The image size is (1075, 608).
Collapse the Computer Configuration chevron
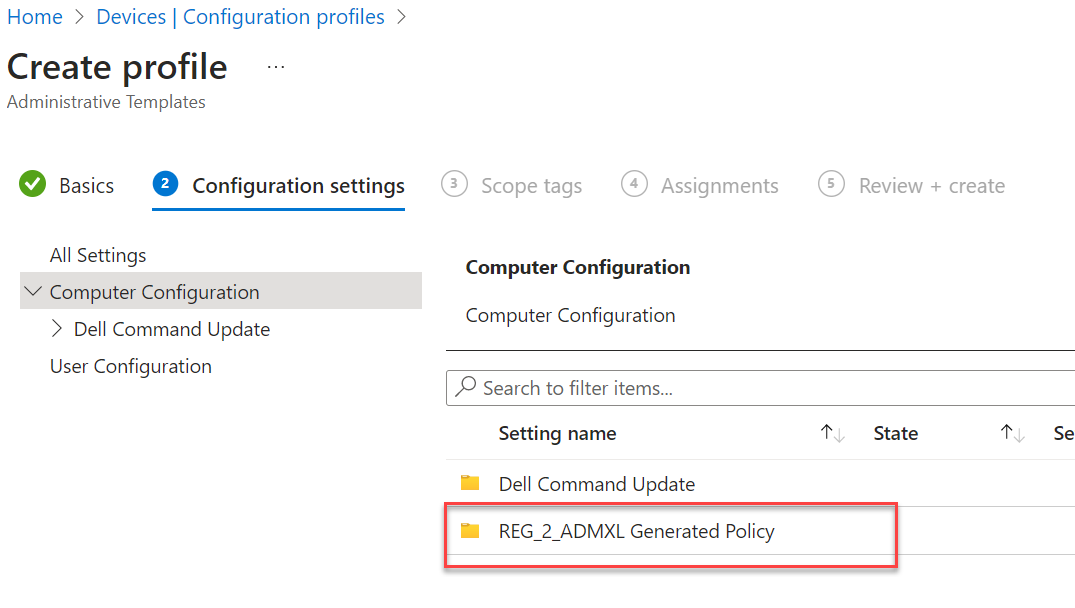tap(33, 291)
